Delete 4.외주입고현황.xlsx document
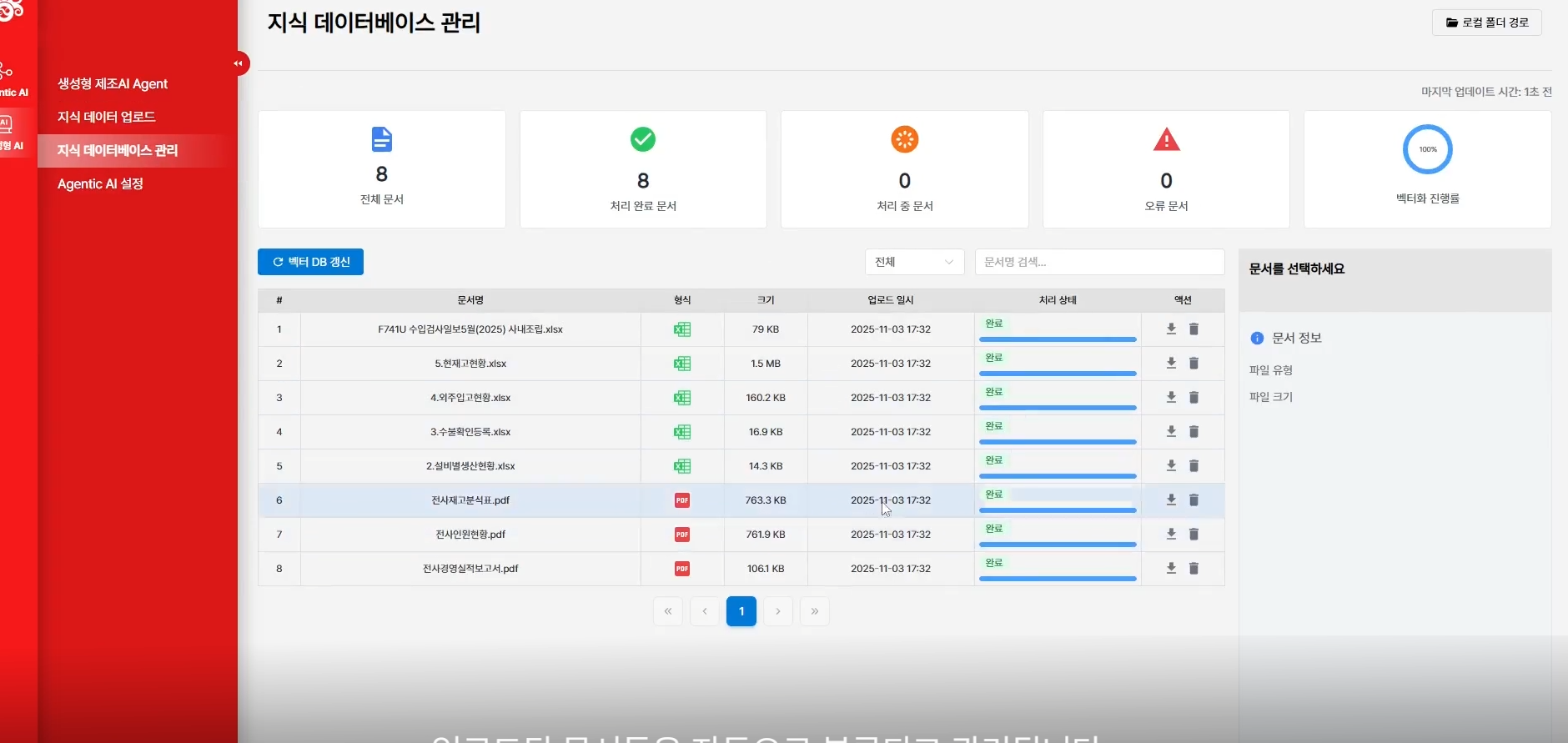Viewport: 1568px width, 743px height. click(x=1194, y=397)
